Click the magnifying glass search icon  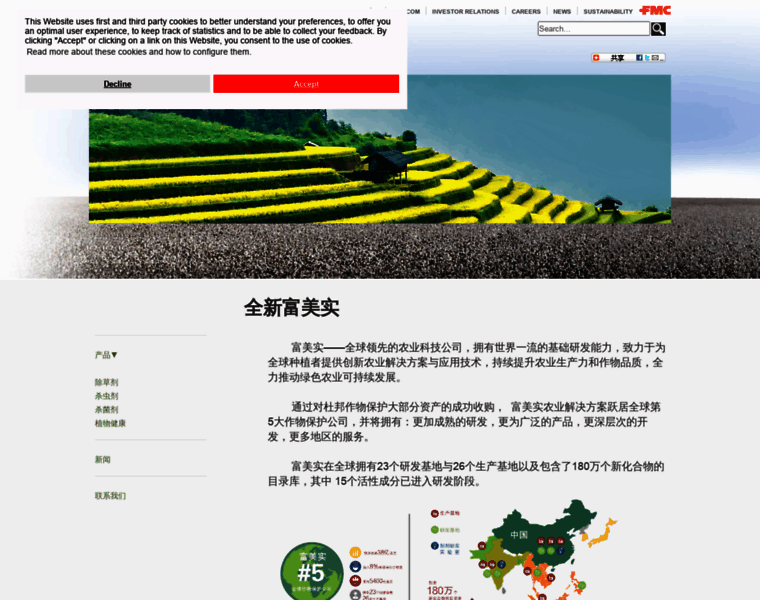coord(658,29)
